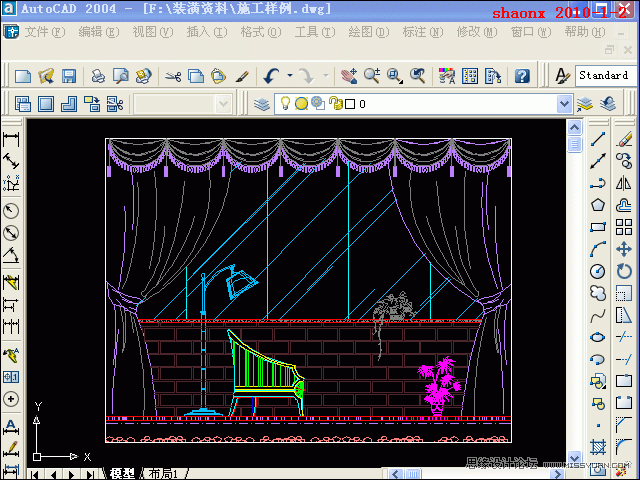Toggle the lock icon for layer 0
This screenshot has width=640, height=480.
(336, 103)
